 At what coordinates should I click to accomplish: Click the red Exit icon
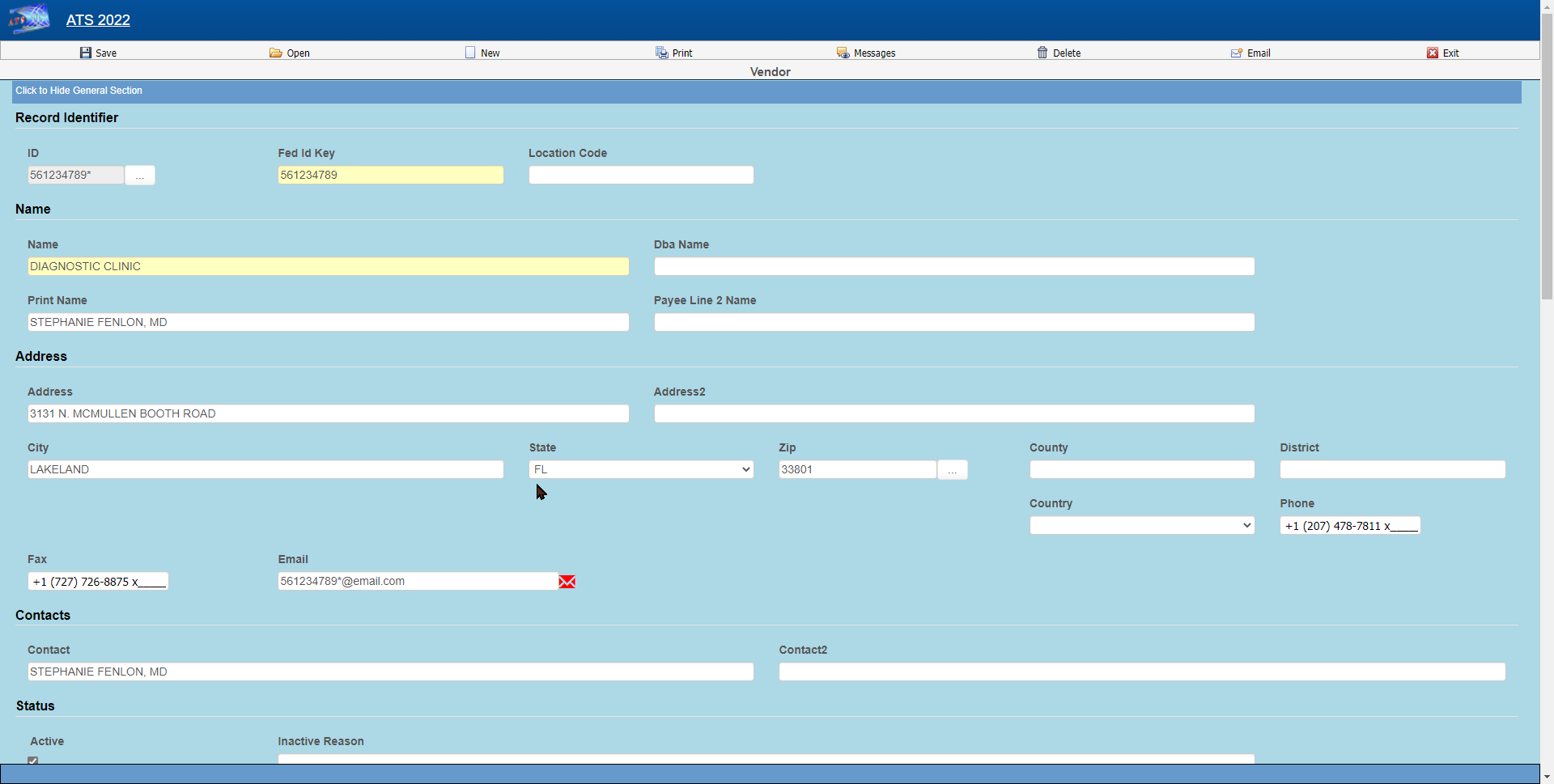(1433, 53)
